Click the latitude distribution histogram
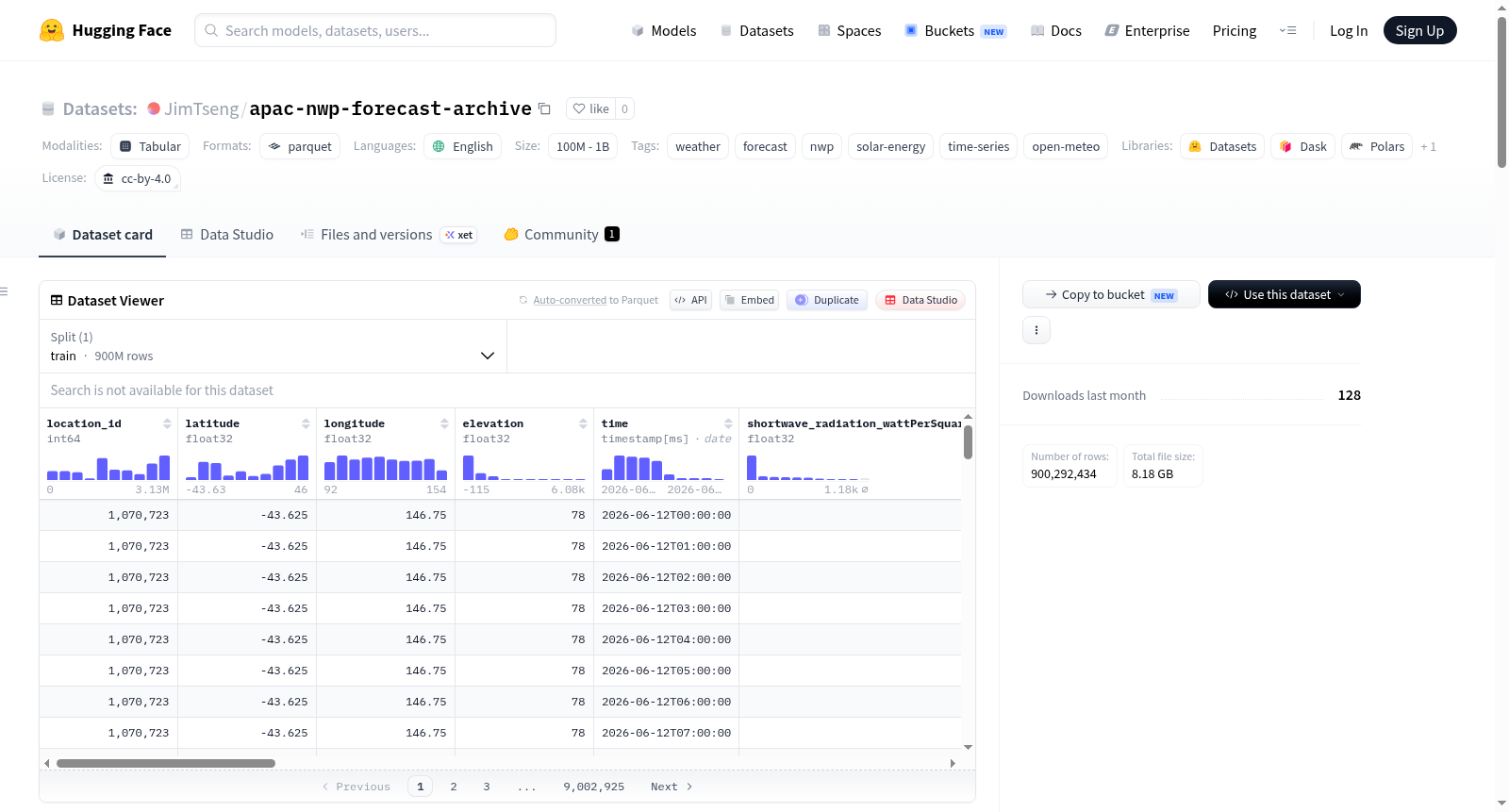This screenshot has height=812, width=1509. point(247,468)
